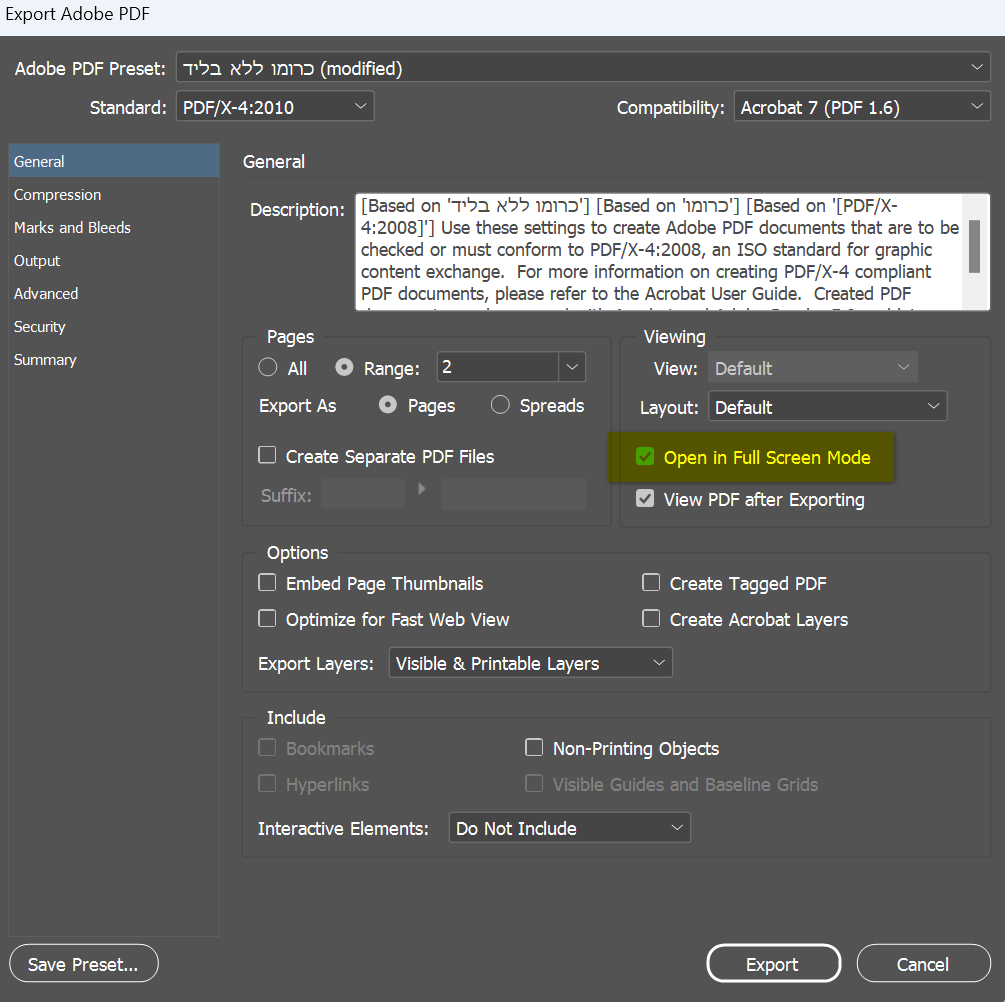Enable Create Separate PDF Files checkbox
This screenshot has height=1002, width=1005.
pyautogui.click(x=267, y=456)
